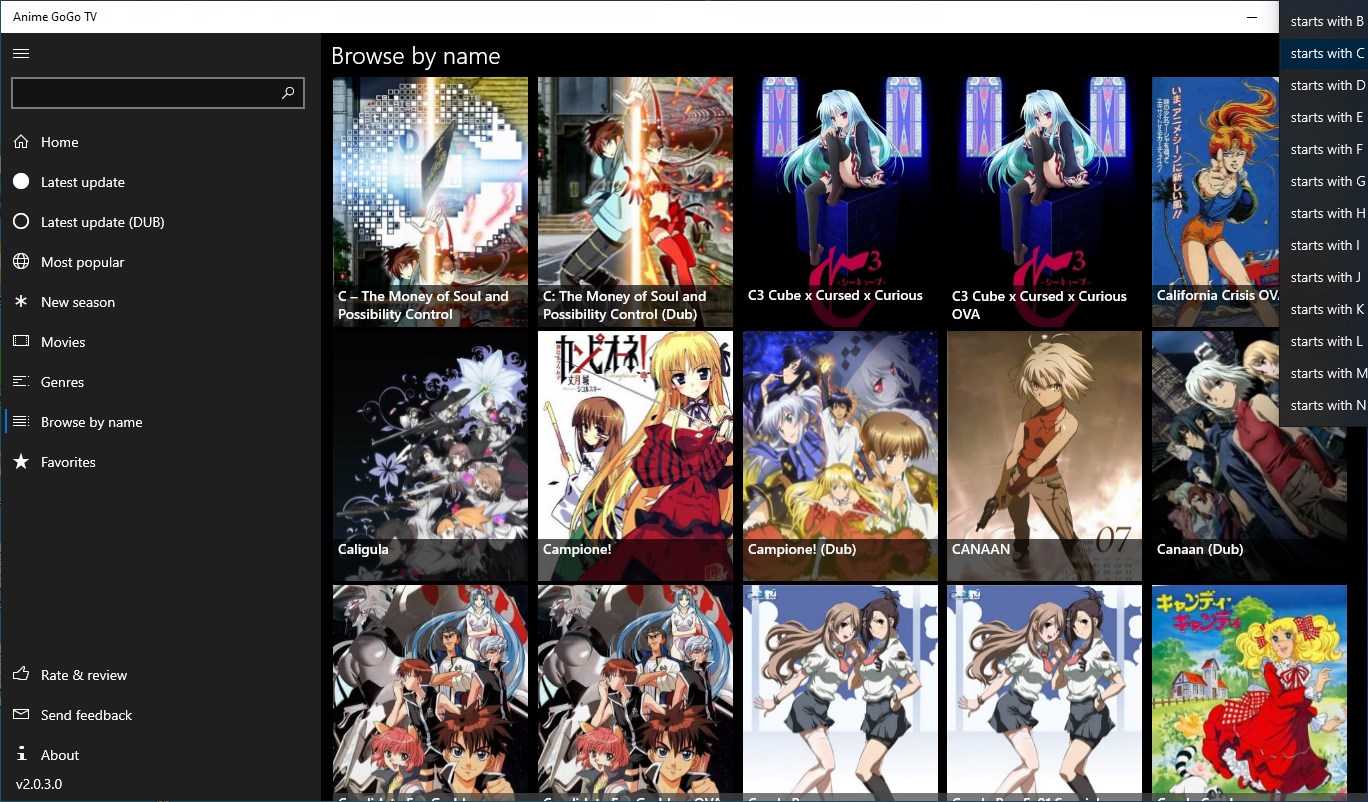Viewport: 1368px width, 802px height.
Task: Click the About info icon
Action: tap(21, 755)
